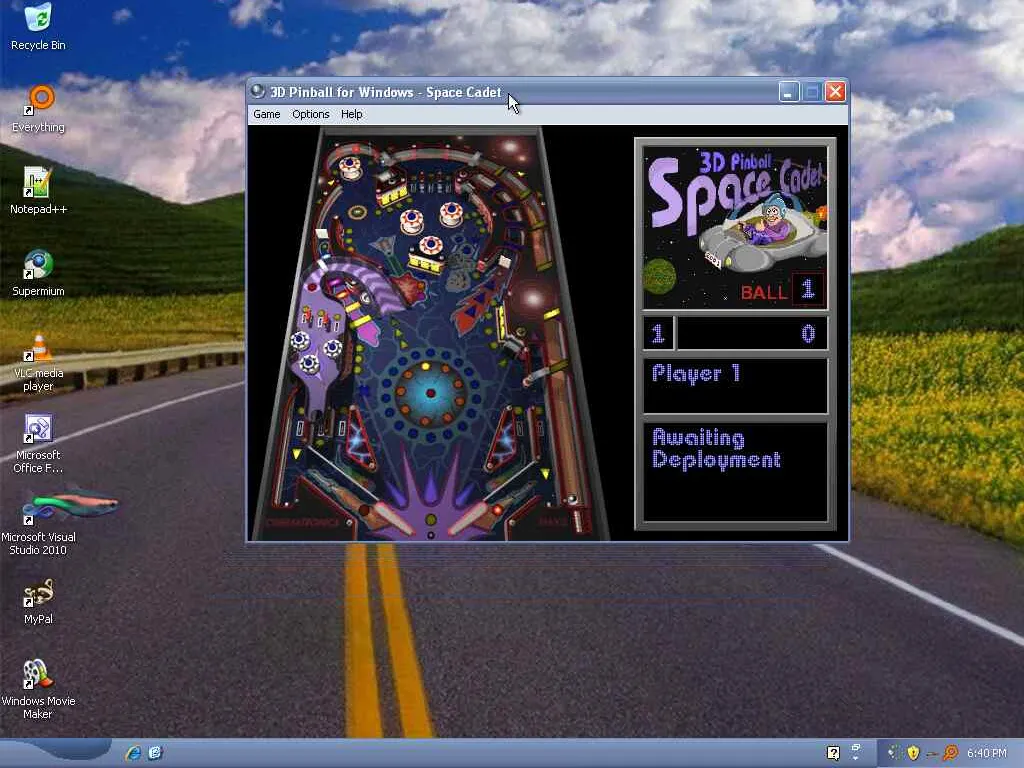This screenshot has width=1024, height=768.
Task: Click the pinball title bar ball icon
Action: [258, 92]
